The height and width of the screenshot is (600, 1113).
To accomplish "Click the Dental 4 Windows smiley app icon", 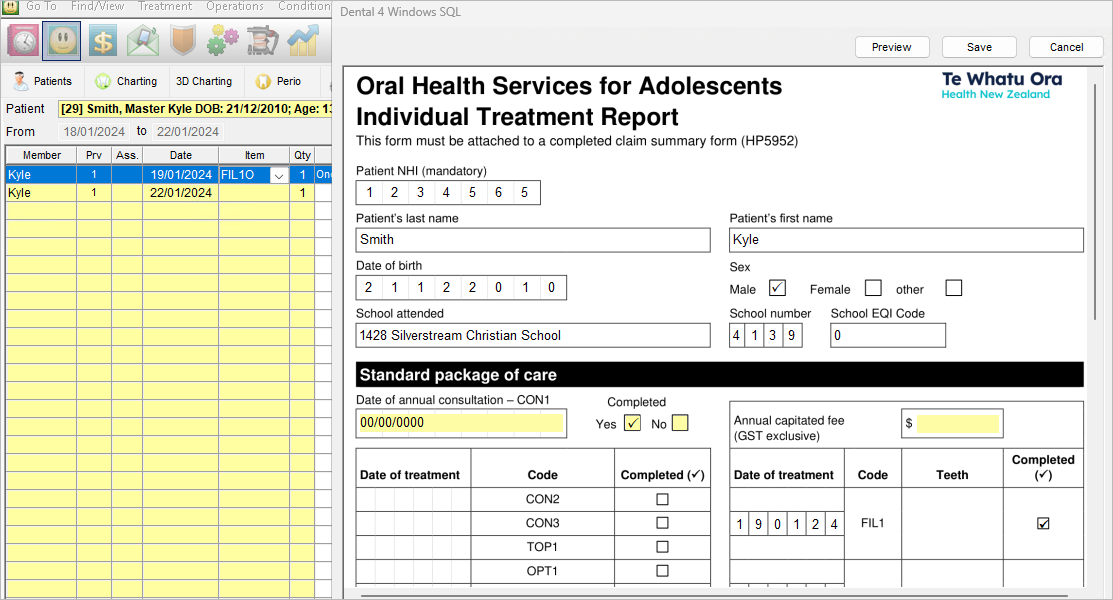I will tap(9, 6).
